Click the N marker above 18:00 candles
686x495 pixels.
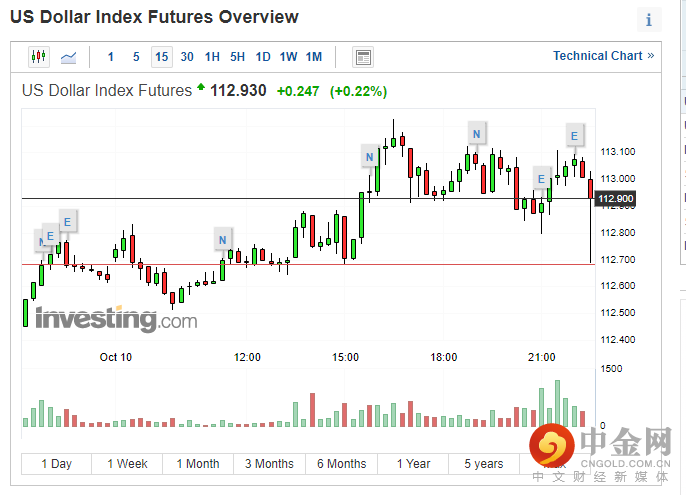(477, 133)
